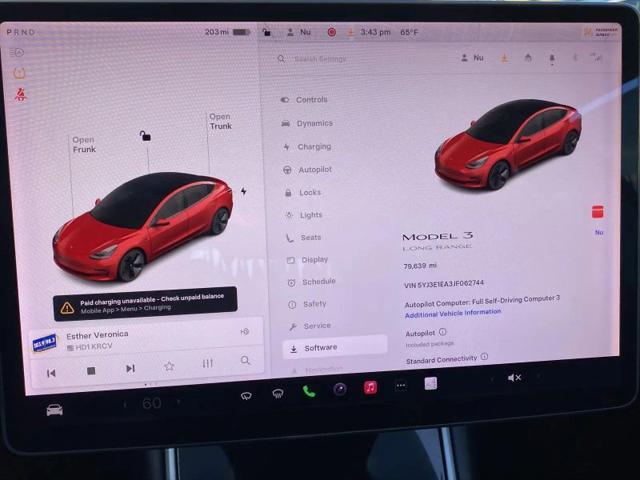Tap the charge port lightning bolt icon
Viewport: 640px width, 480px height.
pos(244,191)
